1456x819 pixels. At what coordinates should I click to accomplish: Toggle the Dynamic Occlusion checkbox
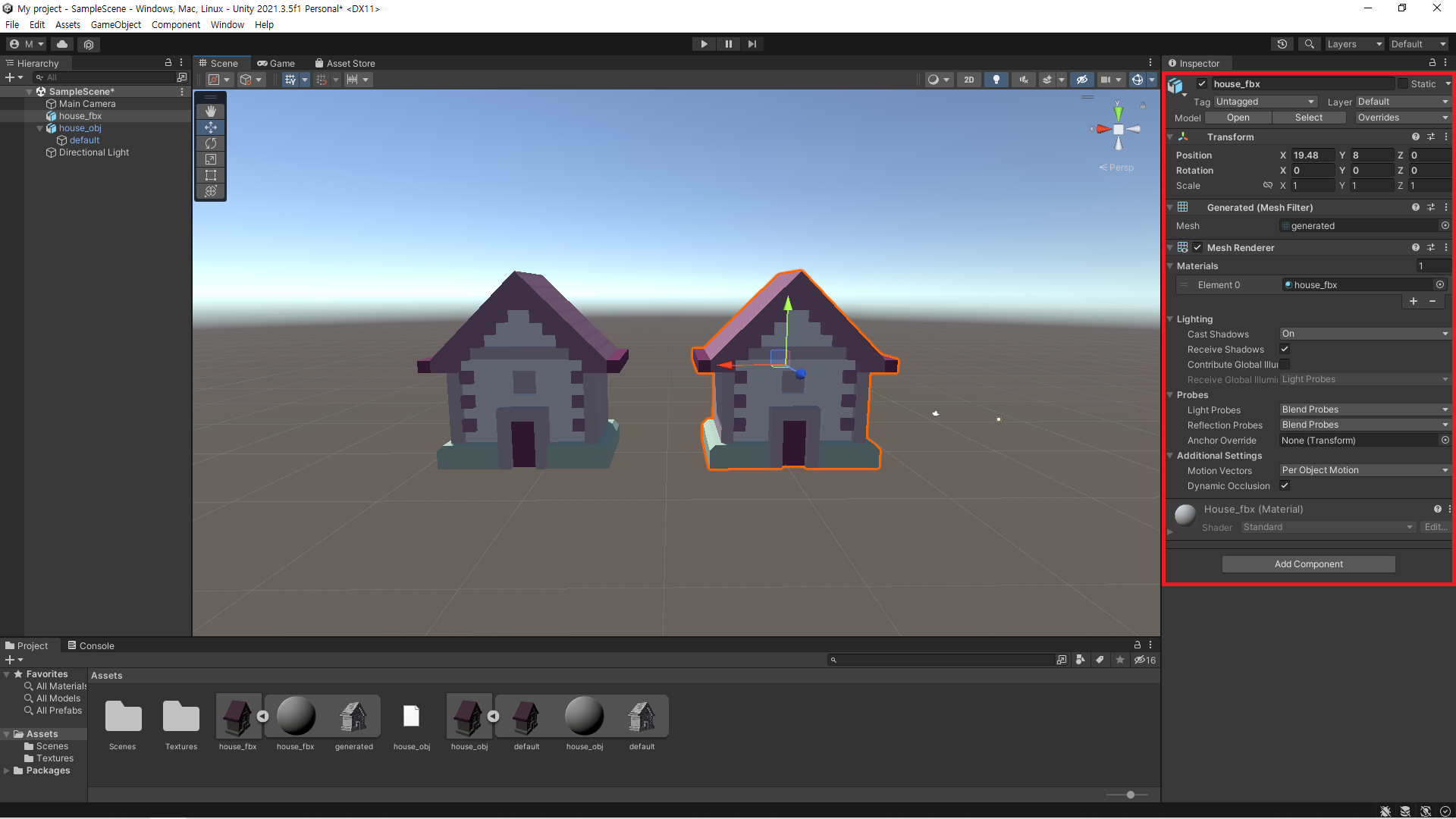click(x=1285, y=485)
